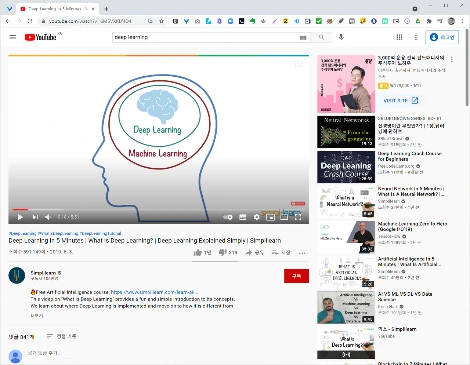This screenshot has width=470, height=365.
Task: Select the Deep Learning In 5 Minutes tab
Action: [x=57, y=9]
